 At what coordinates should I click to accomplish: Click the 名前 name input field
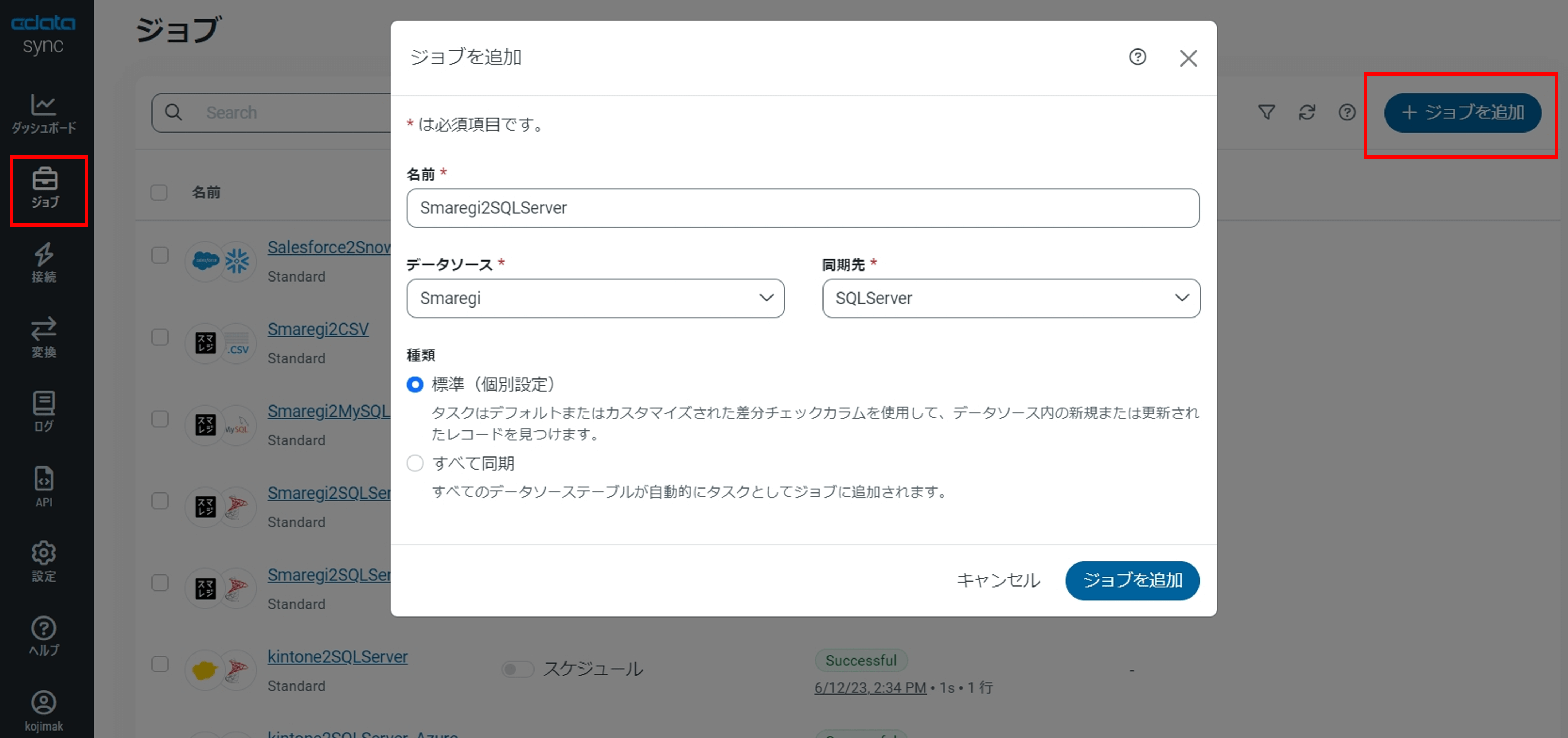click(x=802, y=208)
